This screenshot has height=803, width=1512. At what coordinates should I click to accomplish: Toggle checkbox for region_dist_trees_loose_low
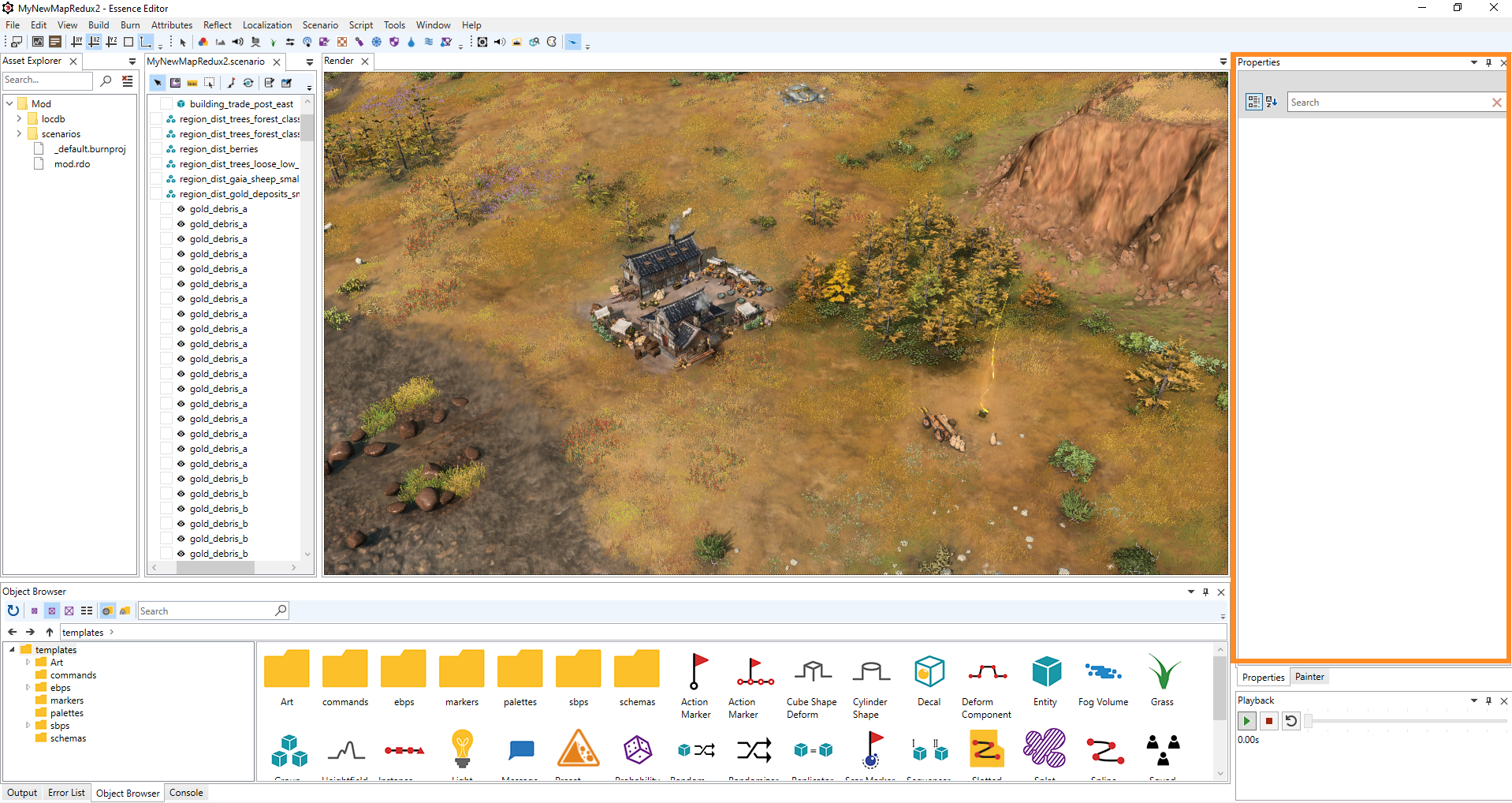pos(156,164)
